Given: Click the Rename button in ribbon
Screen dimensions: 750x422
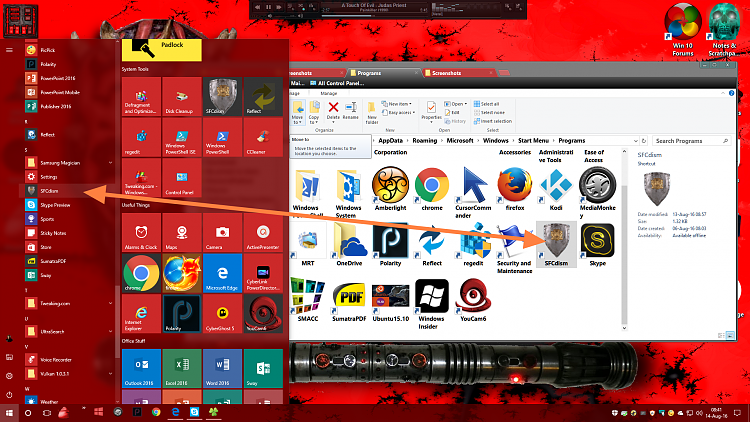Looking at the screenshot, I should [351, 111].
